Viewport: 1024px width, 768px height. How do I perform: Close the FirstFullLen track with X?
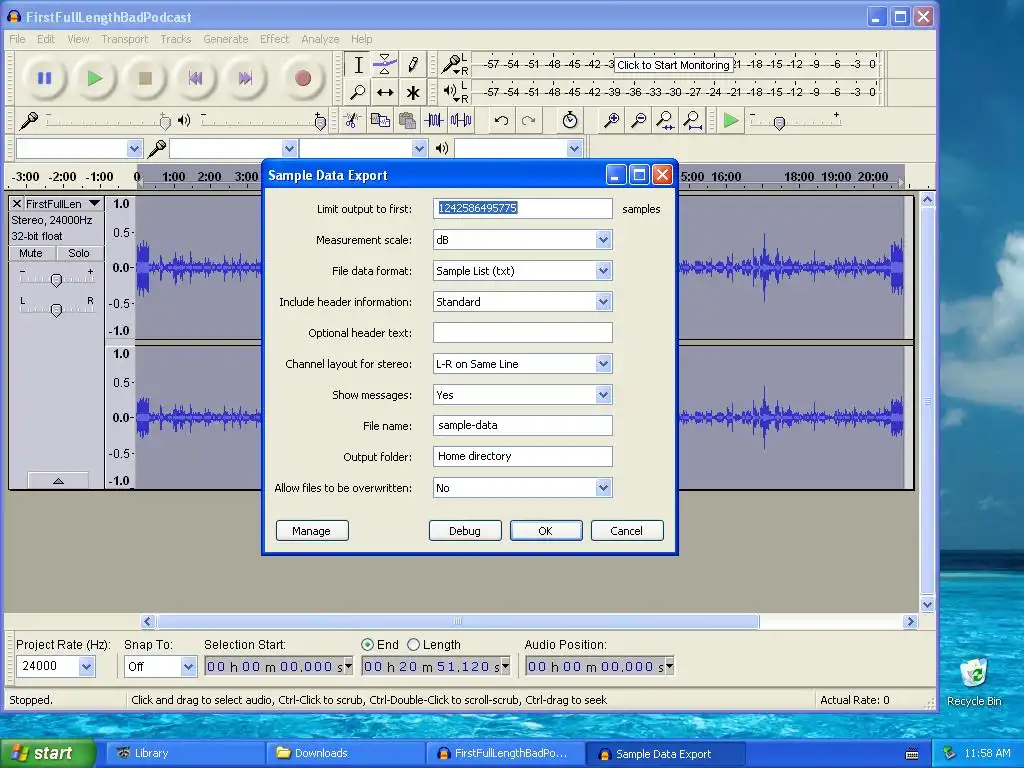click(17, 204)
